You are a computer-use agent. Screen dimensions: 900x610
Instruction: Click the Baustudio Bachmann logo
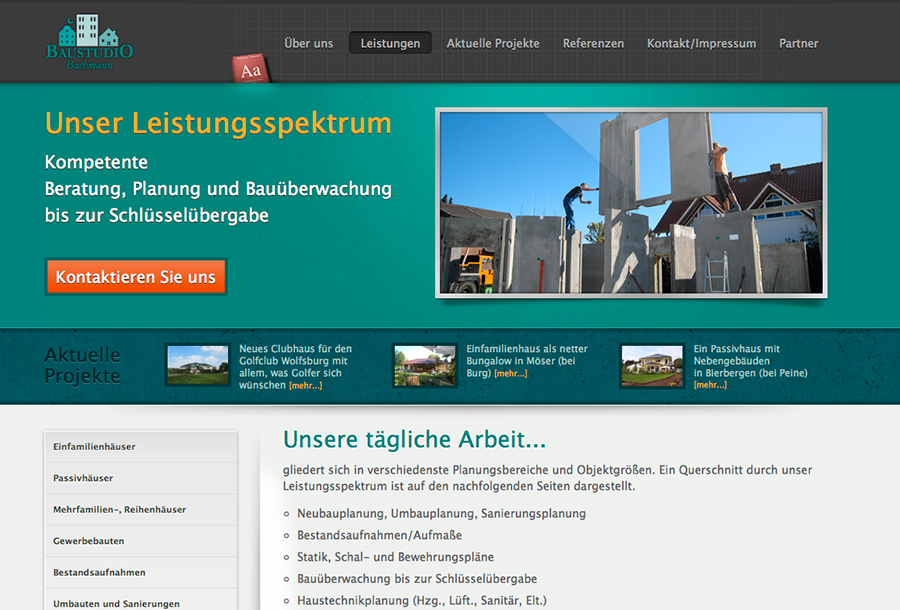coord(89,42)
